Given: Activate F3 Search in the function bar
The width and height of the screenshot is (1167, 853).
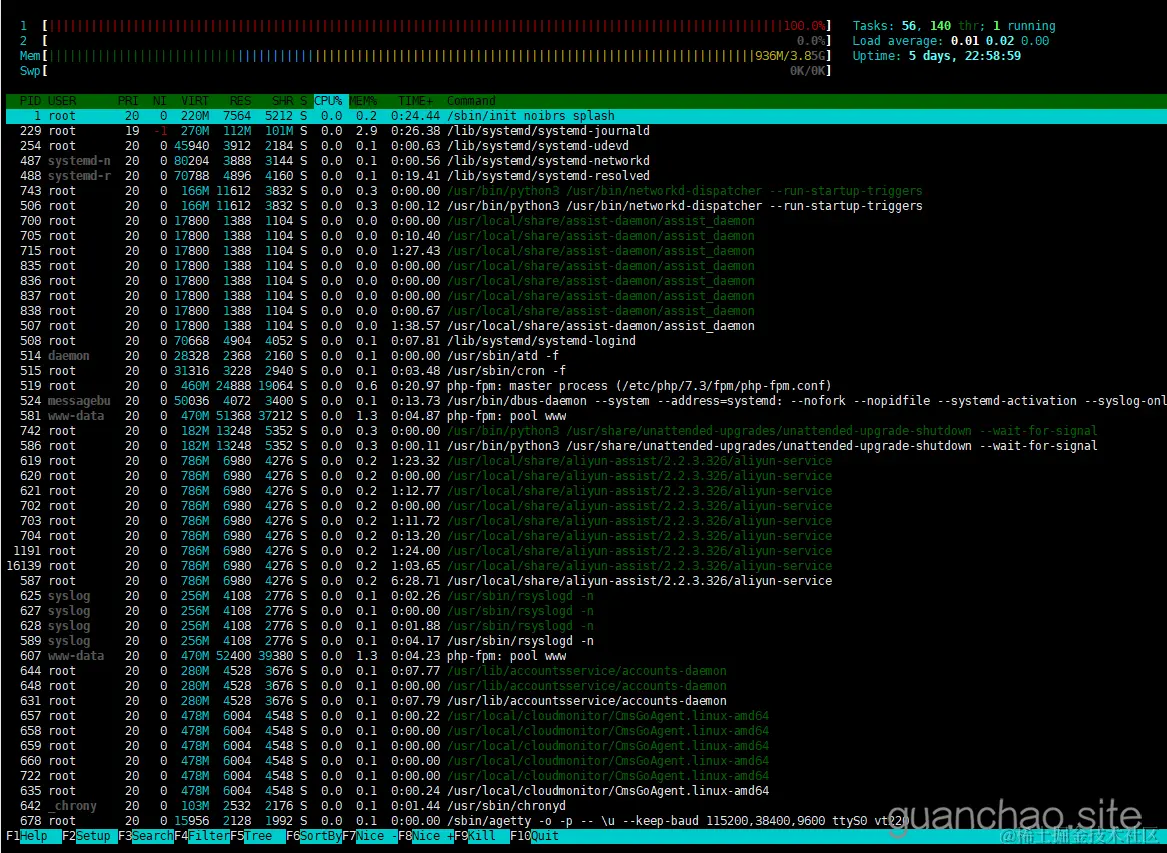Looking at the screenshot, I should click(x=145, y=836).
